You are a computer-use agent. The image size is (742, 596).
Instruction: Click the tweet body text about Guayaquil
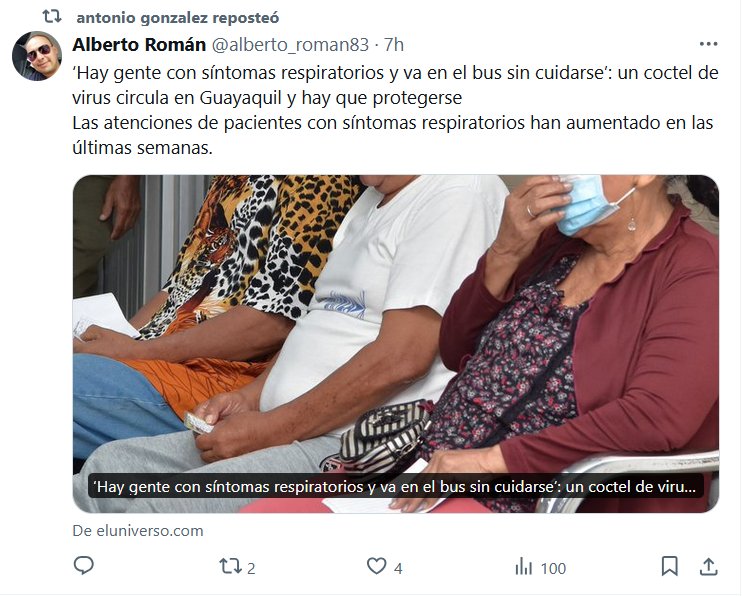(396, 110)
